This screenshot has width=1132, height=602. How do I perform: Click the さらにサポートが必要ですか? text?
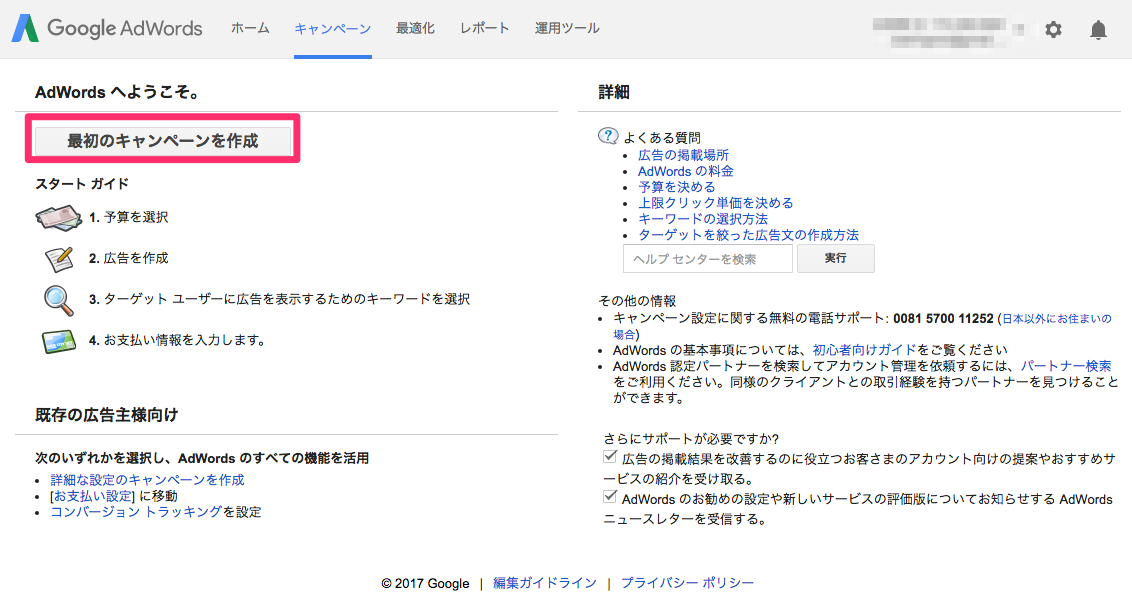pyautogui.click(x=691, y=439)
